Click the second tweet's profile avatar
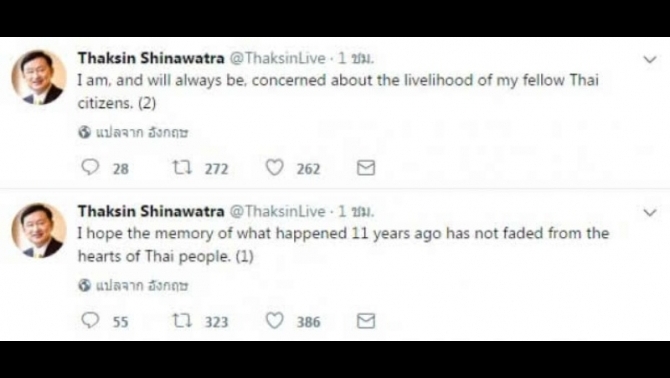This screenshot has height=378, width=670. coord(38,230)
